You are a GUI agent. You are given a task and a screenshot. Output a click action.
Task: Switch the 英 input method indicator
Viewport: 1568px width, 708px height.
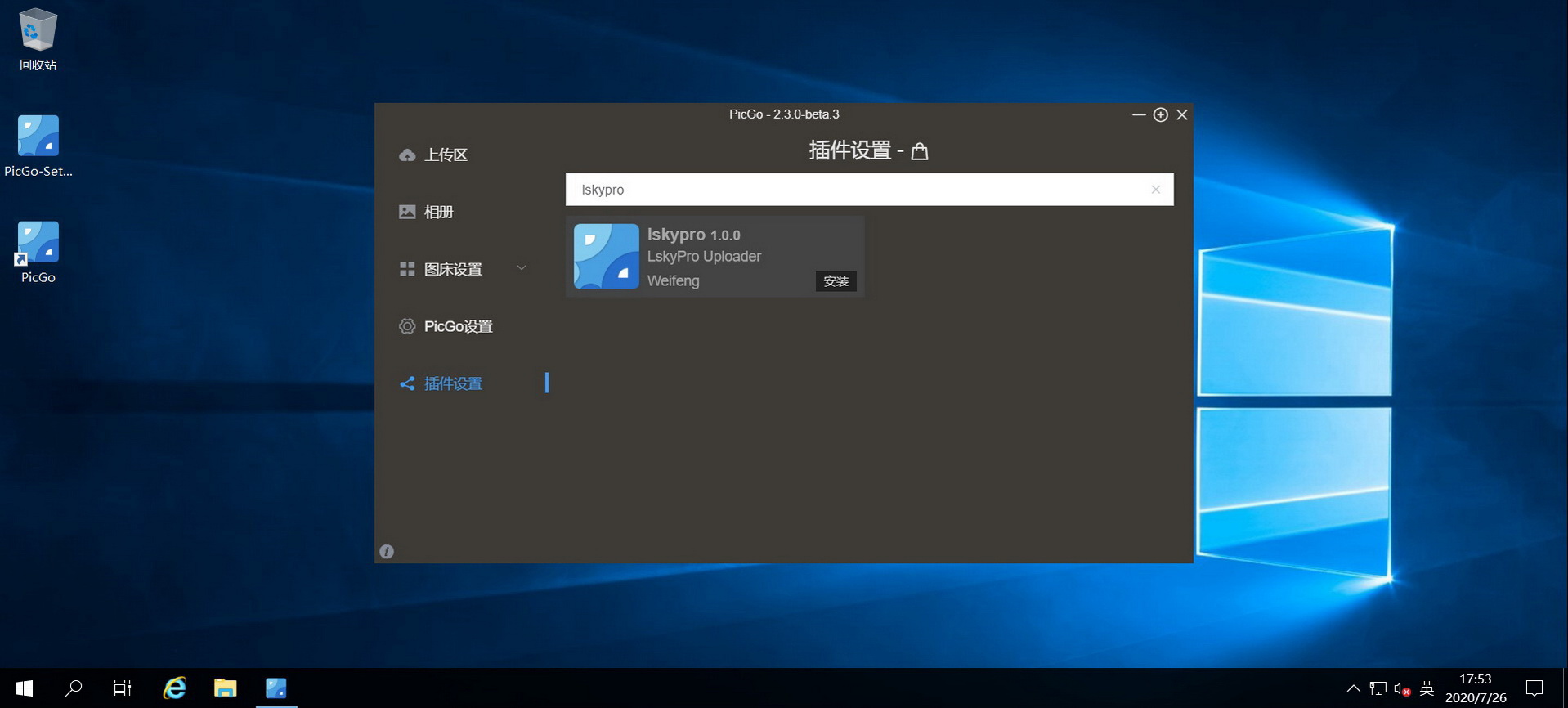(x=1427, y=688)
